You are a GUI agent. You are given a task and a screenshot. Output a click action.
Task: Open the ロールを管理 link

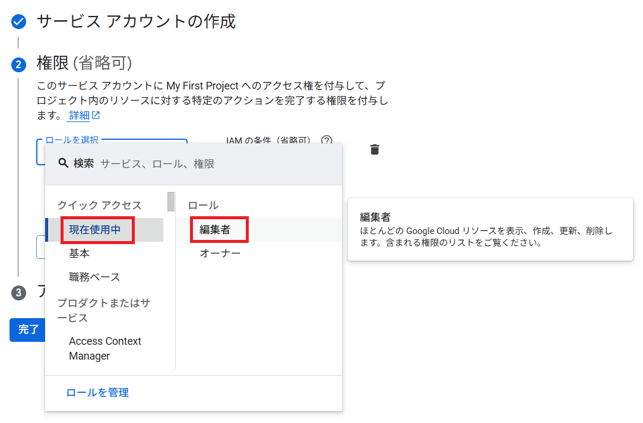pyautogui.click(x=97, y=393)
